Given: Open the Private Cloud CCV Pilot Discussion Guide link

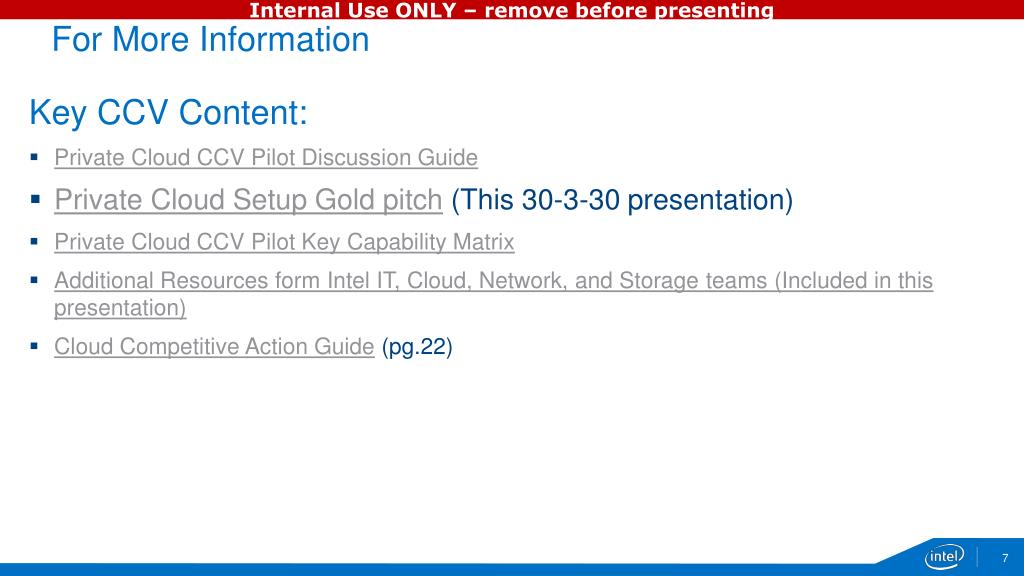Looking at the screenshot, I should [x=266, y=157].
